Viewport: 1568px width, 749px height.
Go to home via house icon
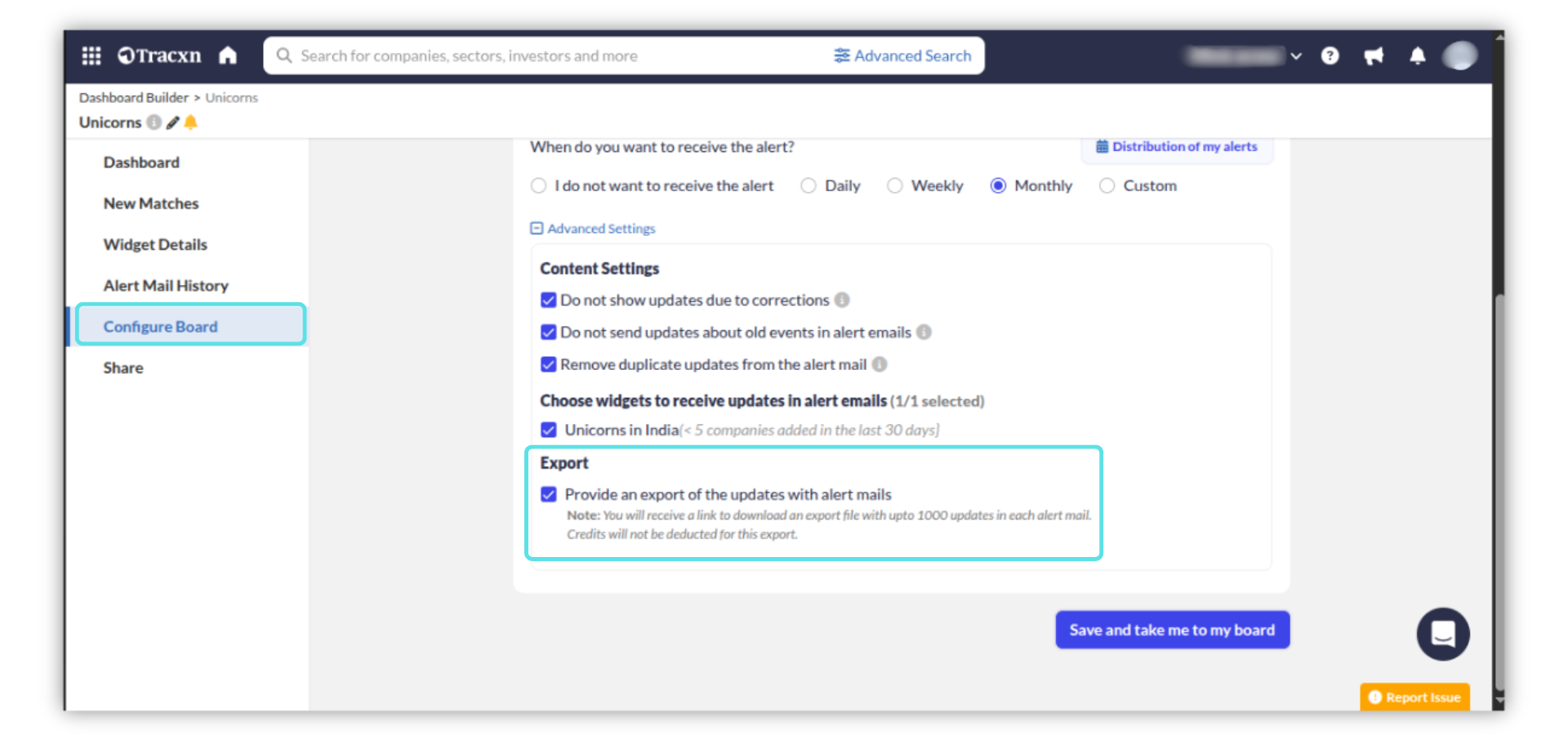pyautogui.click(x=228, y=56)
